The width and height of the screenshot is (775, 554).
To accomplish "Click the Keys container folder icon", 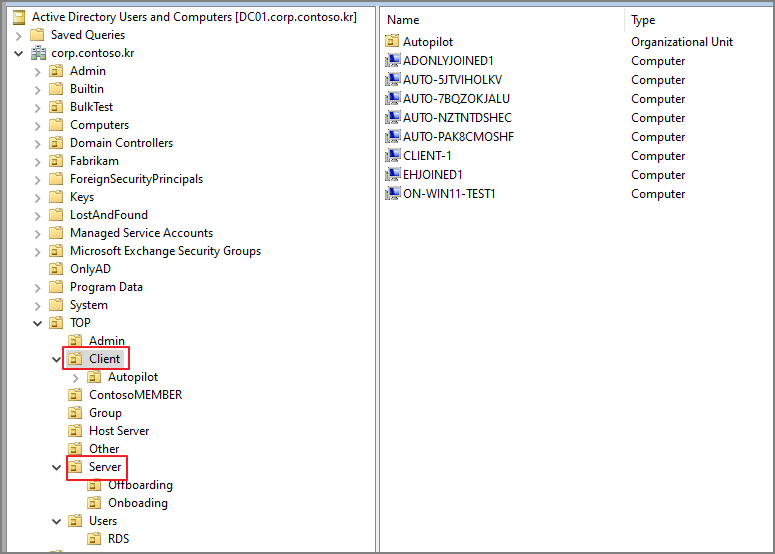I will [x=56, y=197].
